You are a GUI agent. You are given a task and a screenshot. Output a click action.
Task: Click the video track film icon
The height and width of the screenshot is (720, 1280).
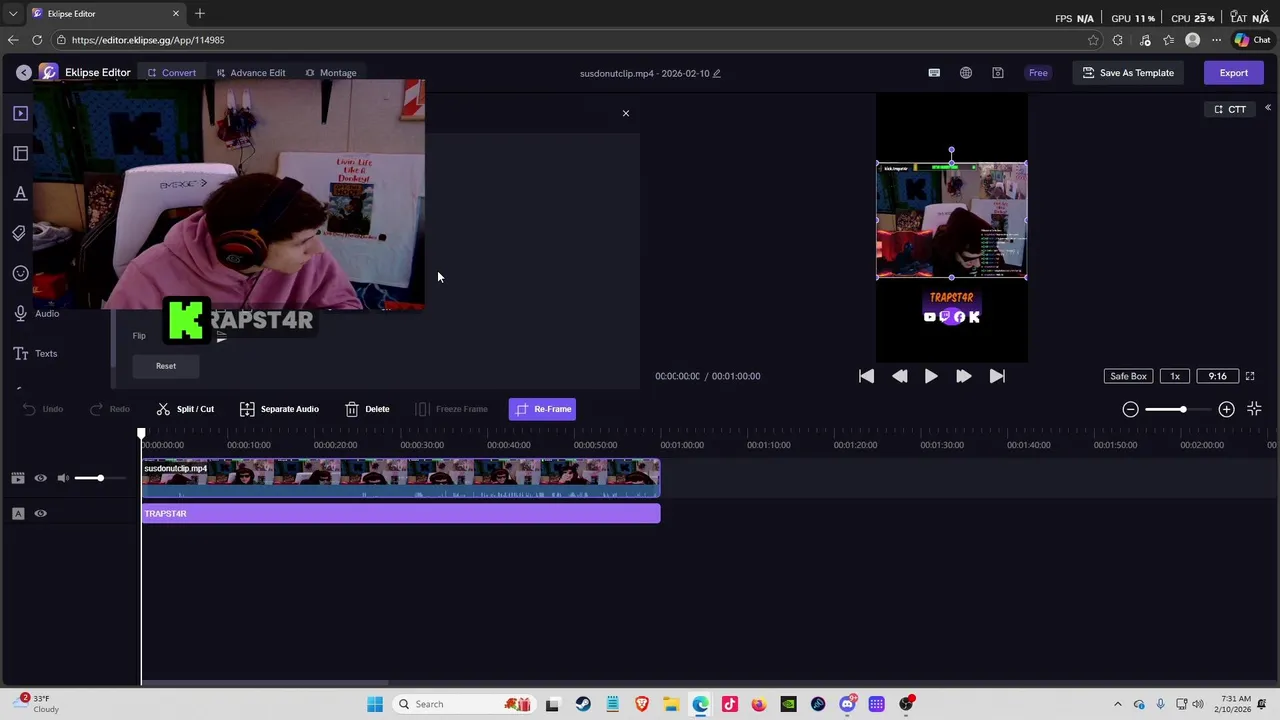click(18, 478)
